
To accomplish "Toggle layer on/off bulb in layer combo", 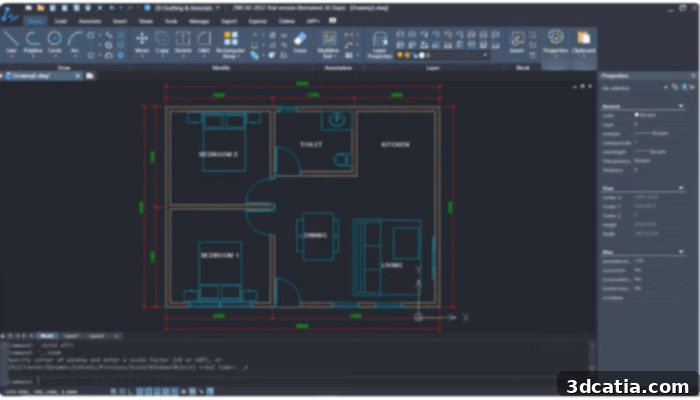I will click(x=400, y=55).
